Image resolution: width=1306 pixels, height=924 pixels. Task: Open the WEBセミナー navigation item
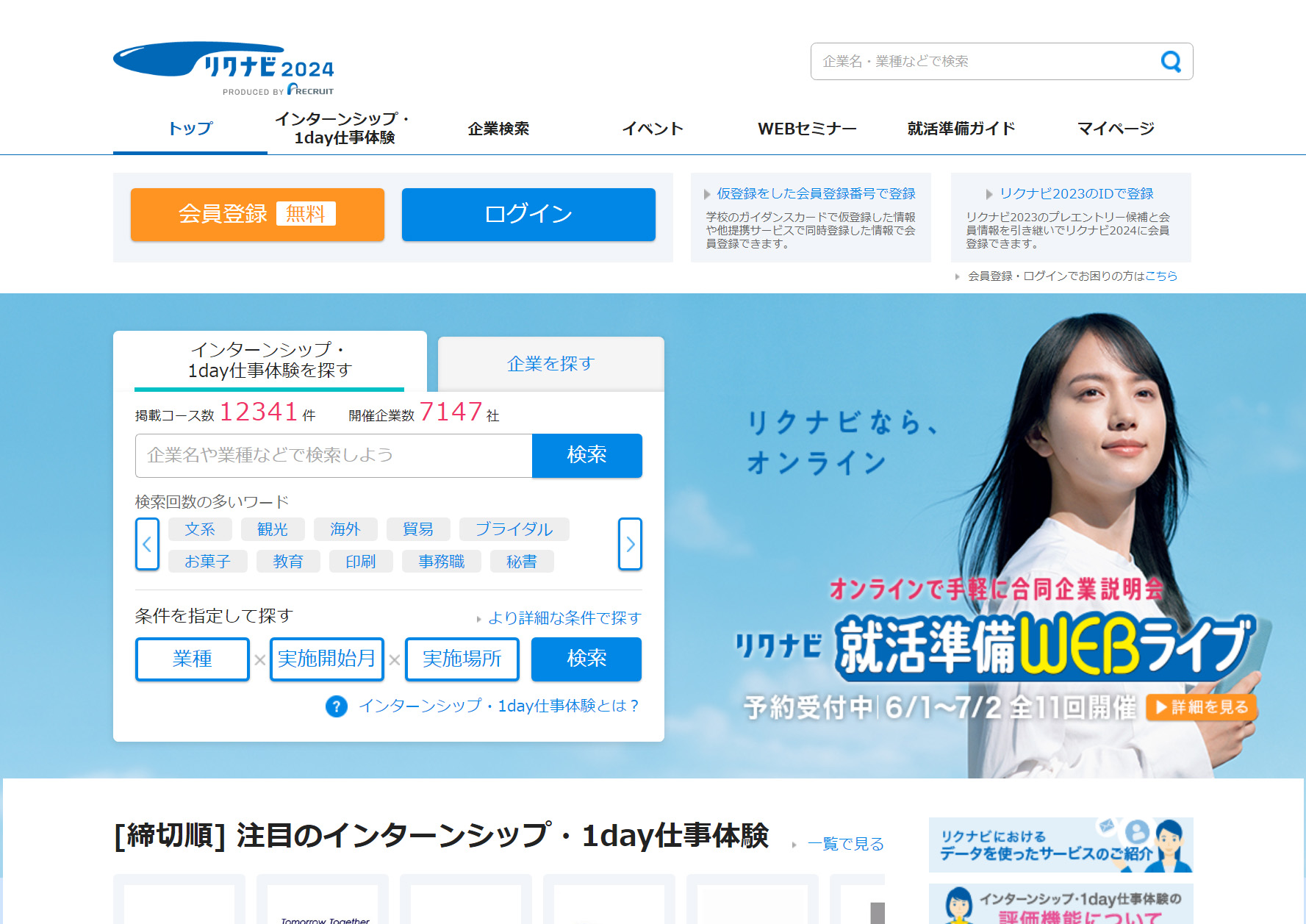(x=808, y=129)
